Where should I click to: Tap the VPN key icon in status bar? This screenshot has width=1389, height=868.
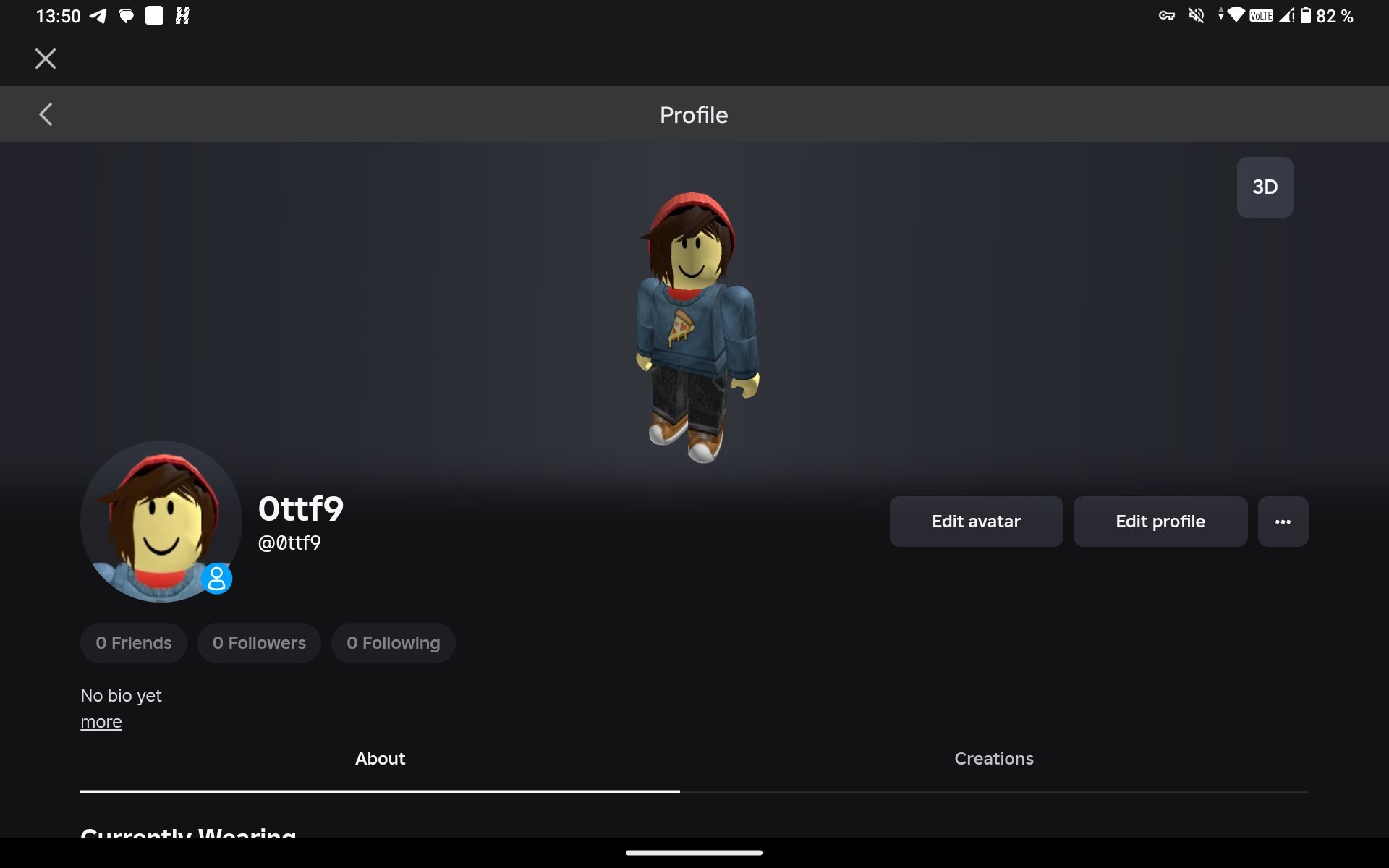[1166, 15]
